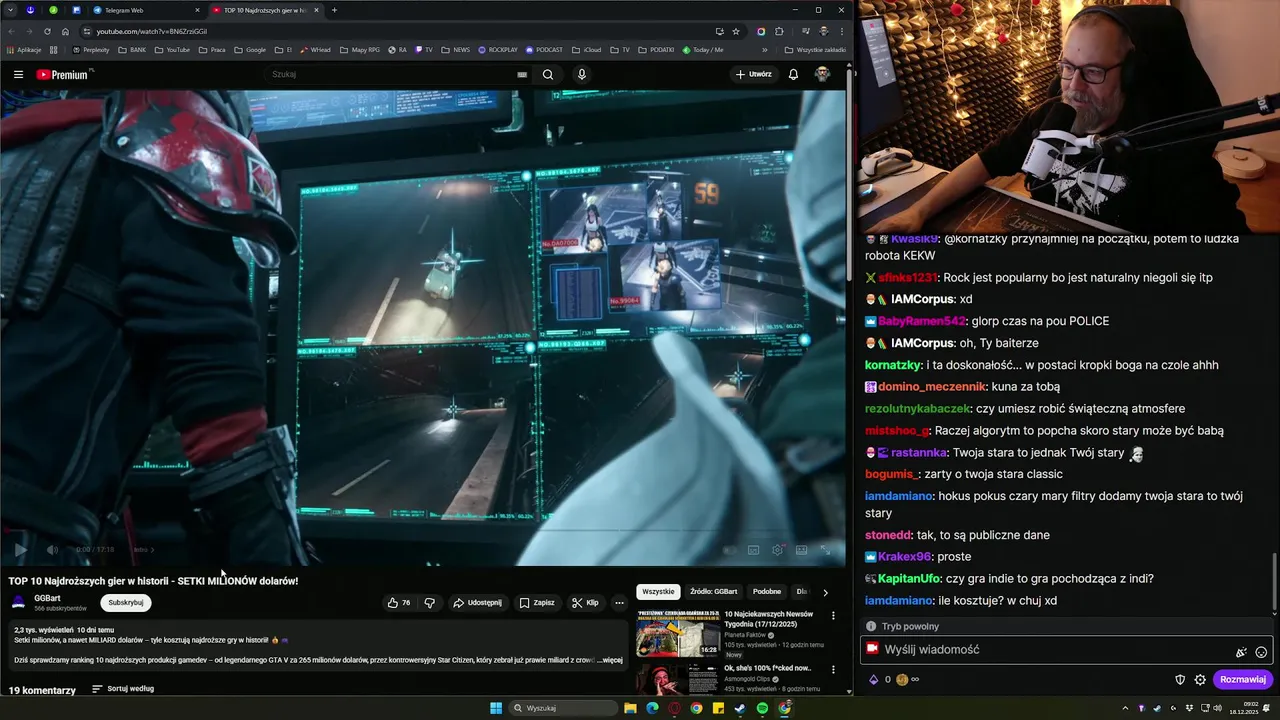The image size is (1280, 720).
Task: Expand more filter chips with right arrow
Action: coord(825,592)
